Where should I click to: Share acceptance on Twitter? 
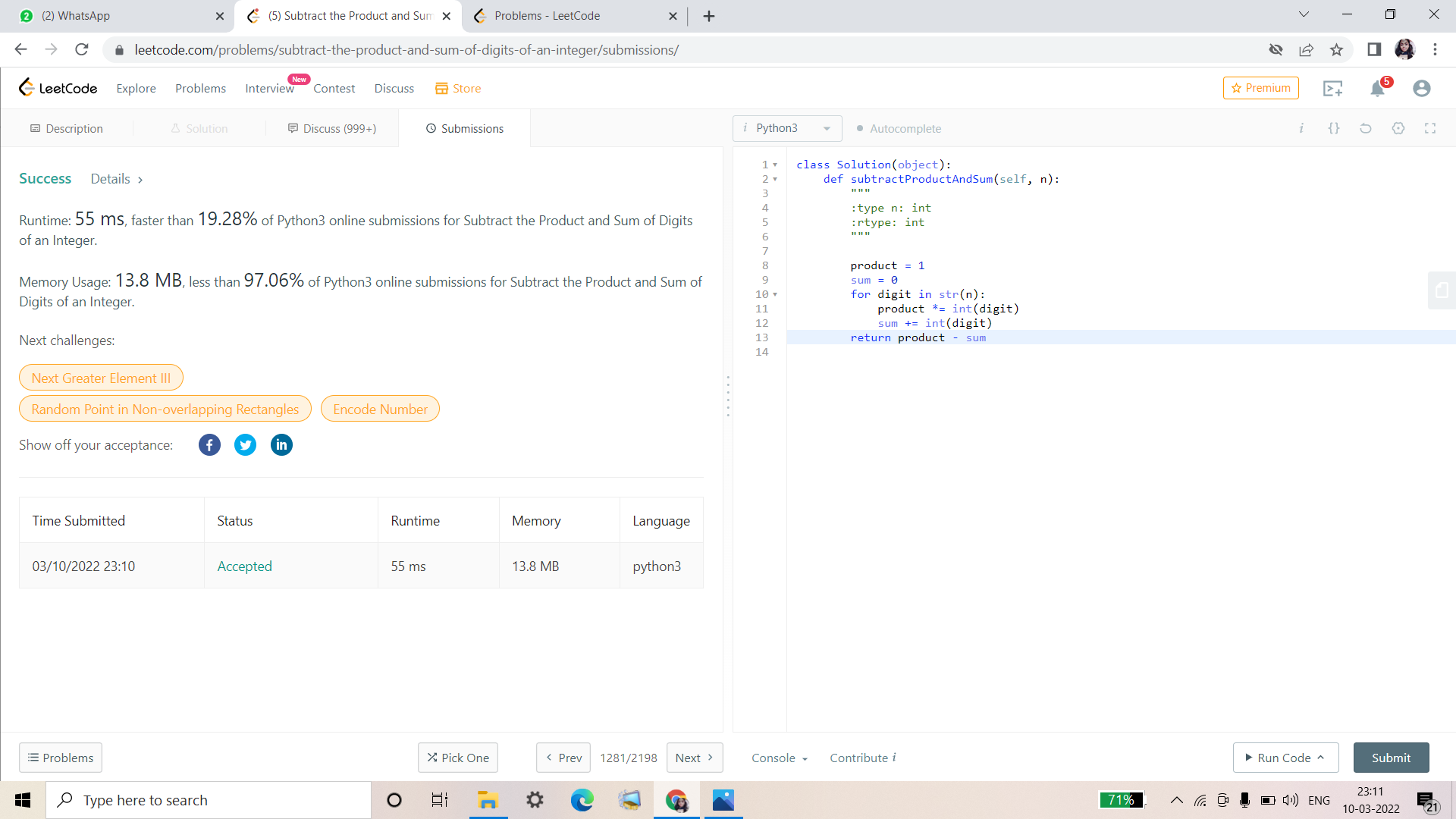click(245, 445)
